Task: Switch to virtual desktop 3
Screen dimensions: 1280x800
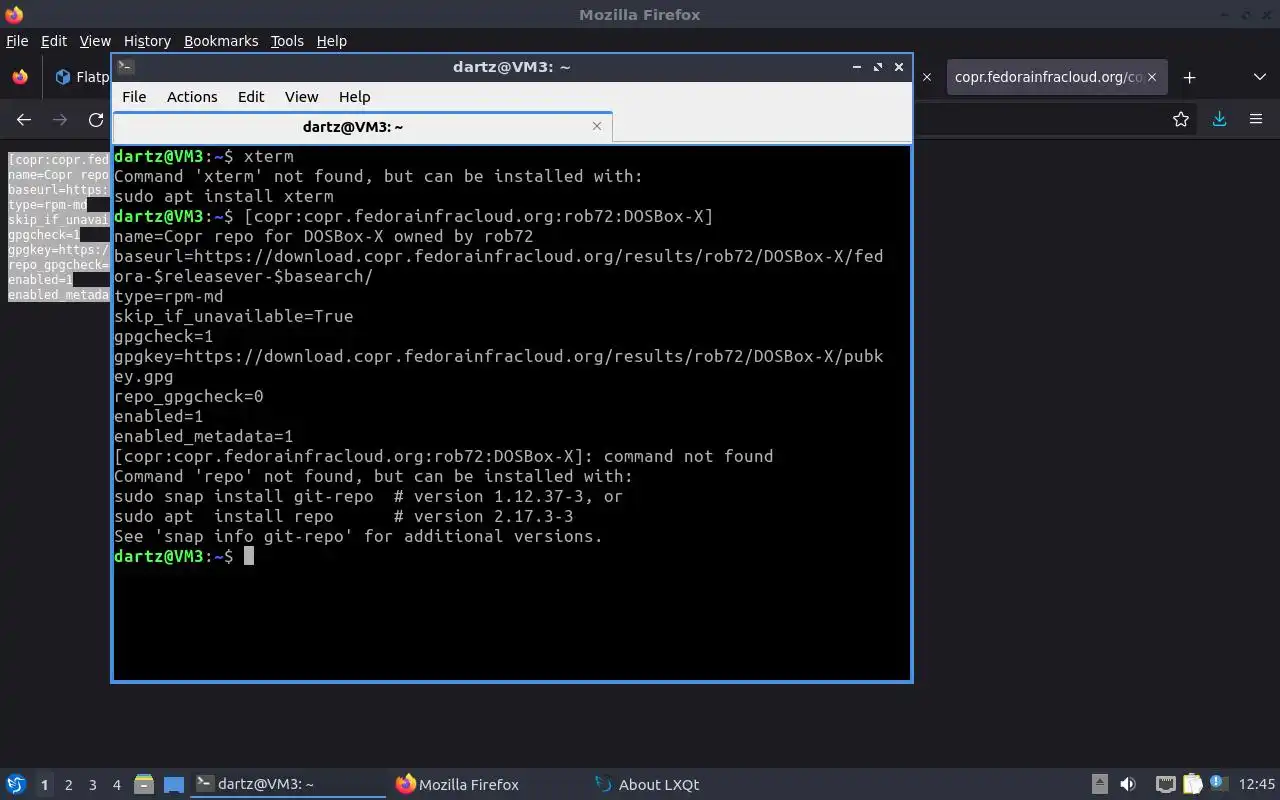Action: coord(92,785)
